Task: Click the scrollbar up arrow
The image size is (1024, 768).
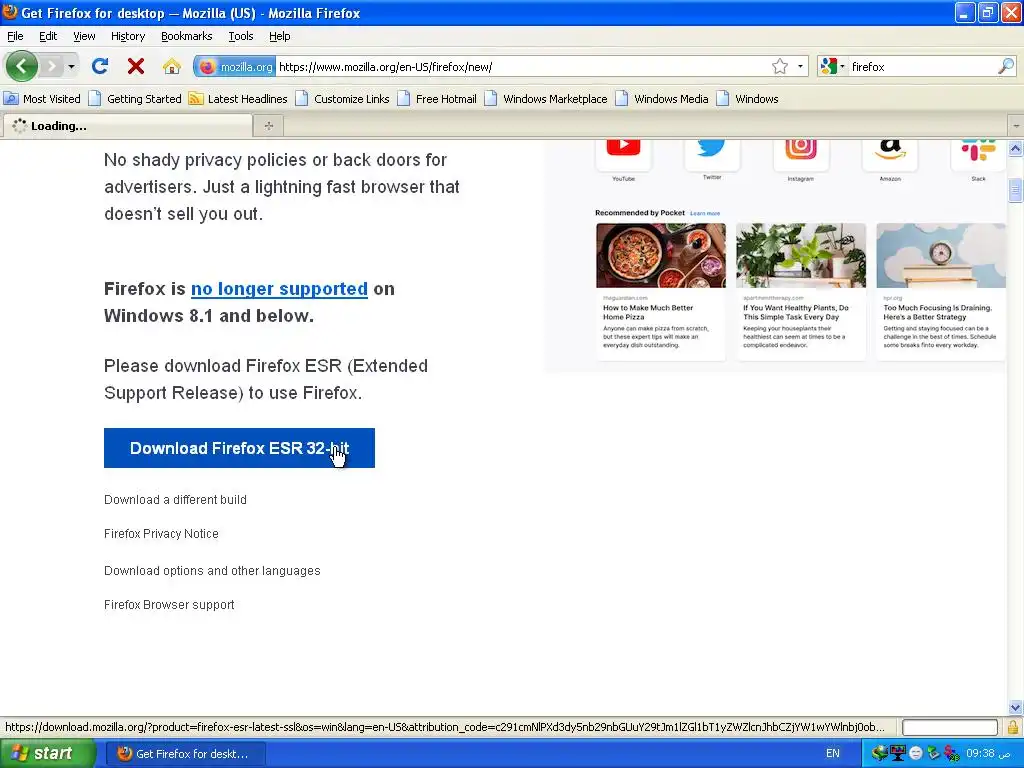Action: click(1016, 148)
